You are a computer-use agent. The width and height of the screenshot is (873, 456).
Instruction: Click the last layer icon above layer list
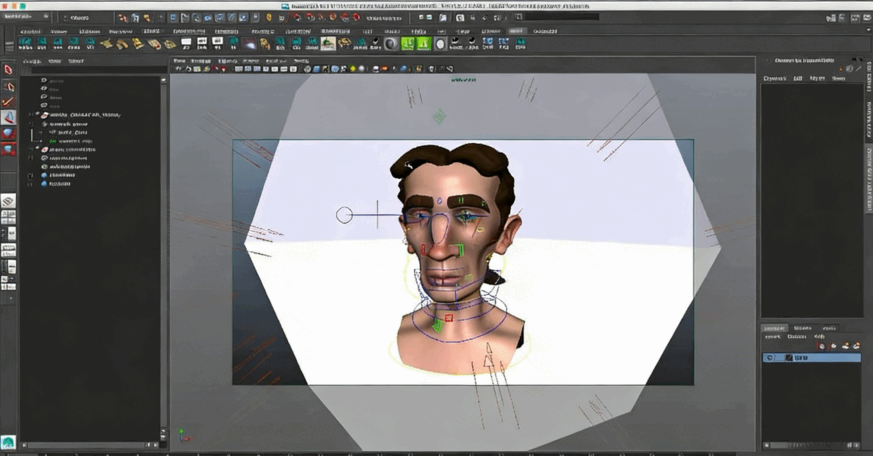point(855,346)
